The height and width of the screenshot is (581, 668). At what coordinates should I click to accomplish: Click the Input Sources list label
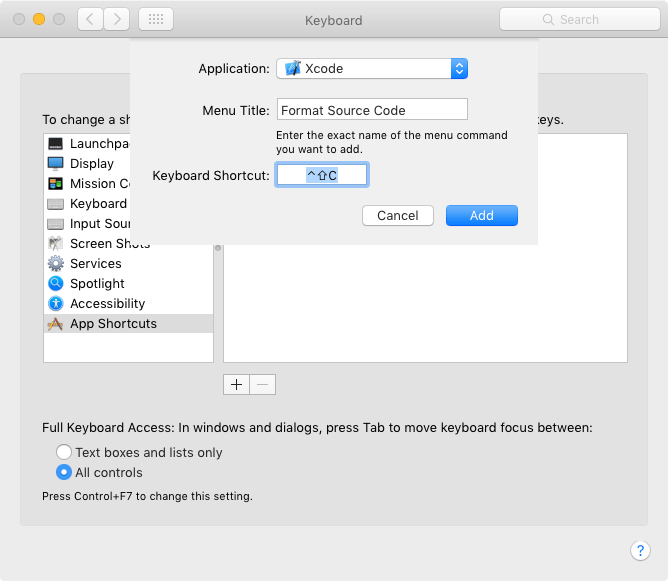point(100,224)
